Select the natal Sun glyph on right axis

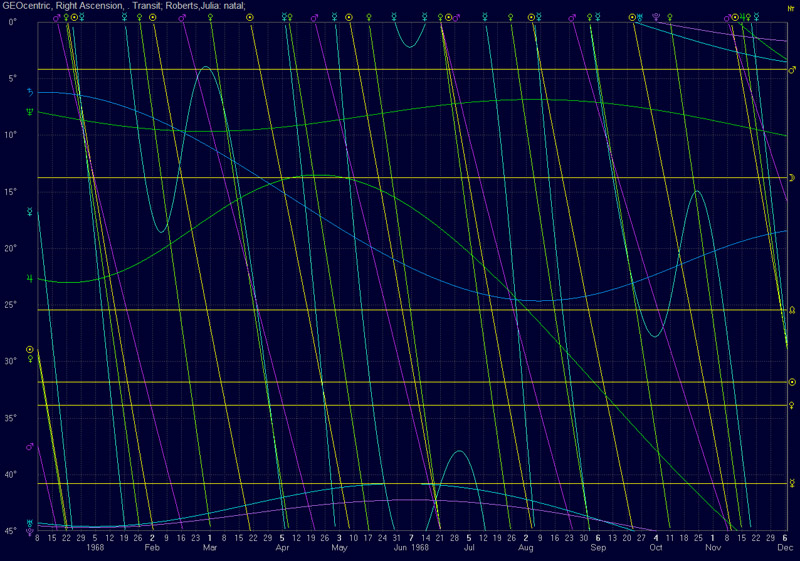coord(792,382)
